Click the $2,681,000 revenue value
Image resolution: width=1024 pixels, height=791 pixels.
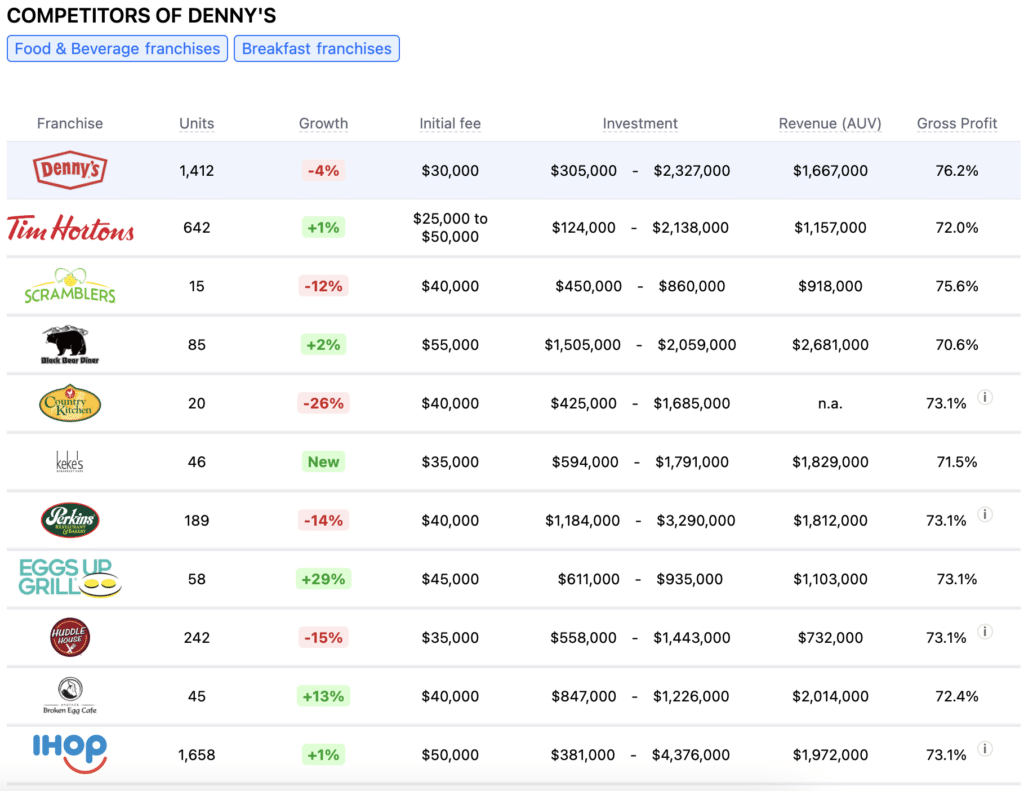coord(830,345)
